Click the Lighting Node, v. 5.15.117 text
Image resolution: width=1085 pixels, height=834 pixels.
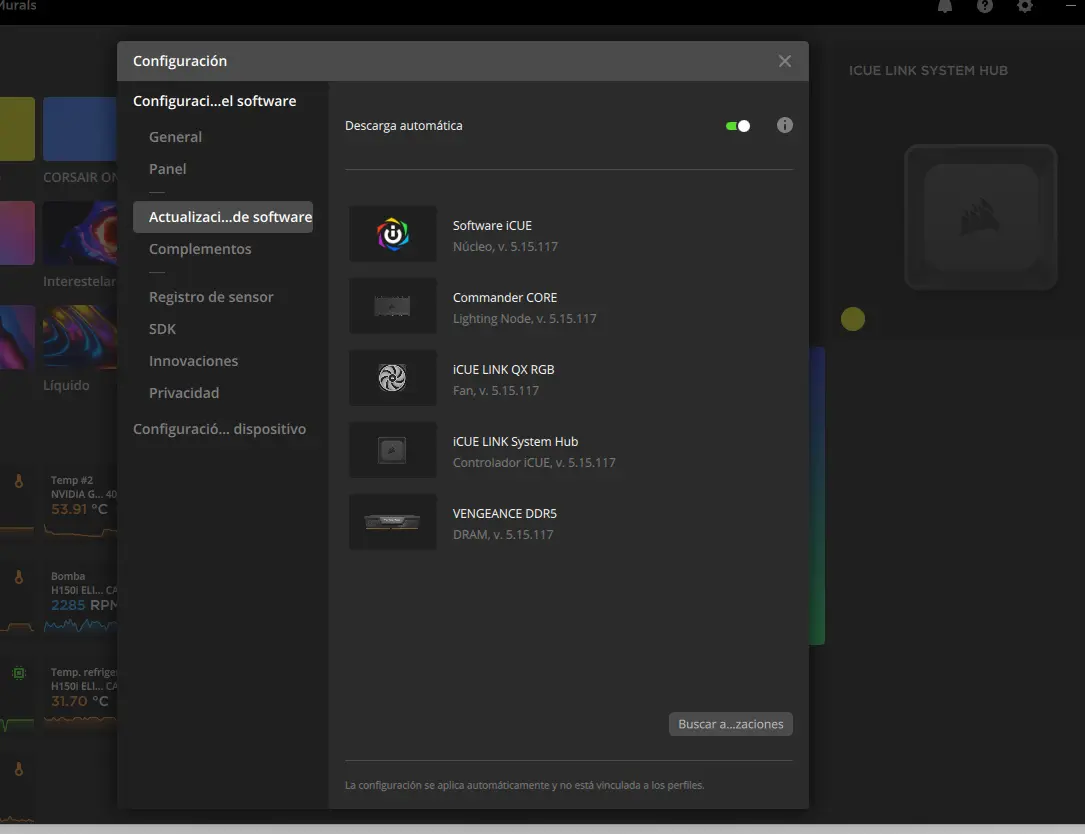click(x=525, y=318)
